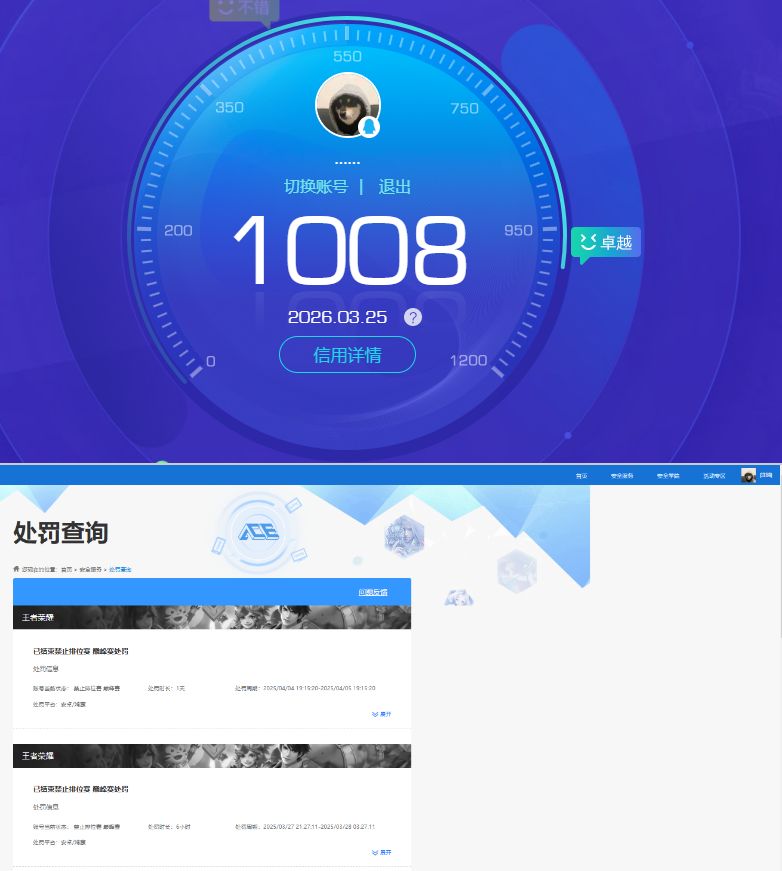This screenshot has width=782, height=871.
Task: Open the 活动专区 navigation menu item
Action: 714,476
